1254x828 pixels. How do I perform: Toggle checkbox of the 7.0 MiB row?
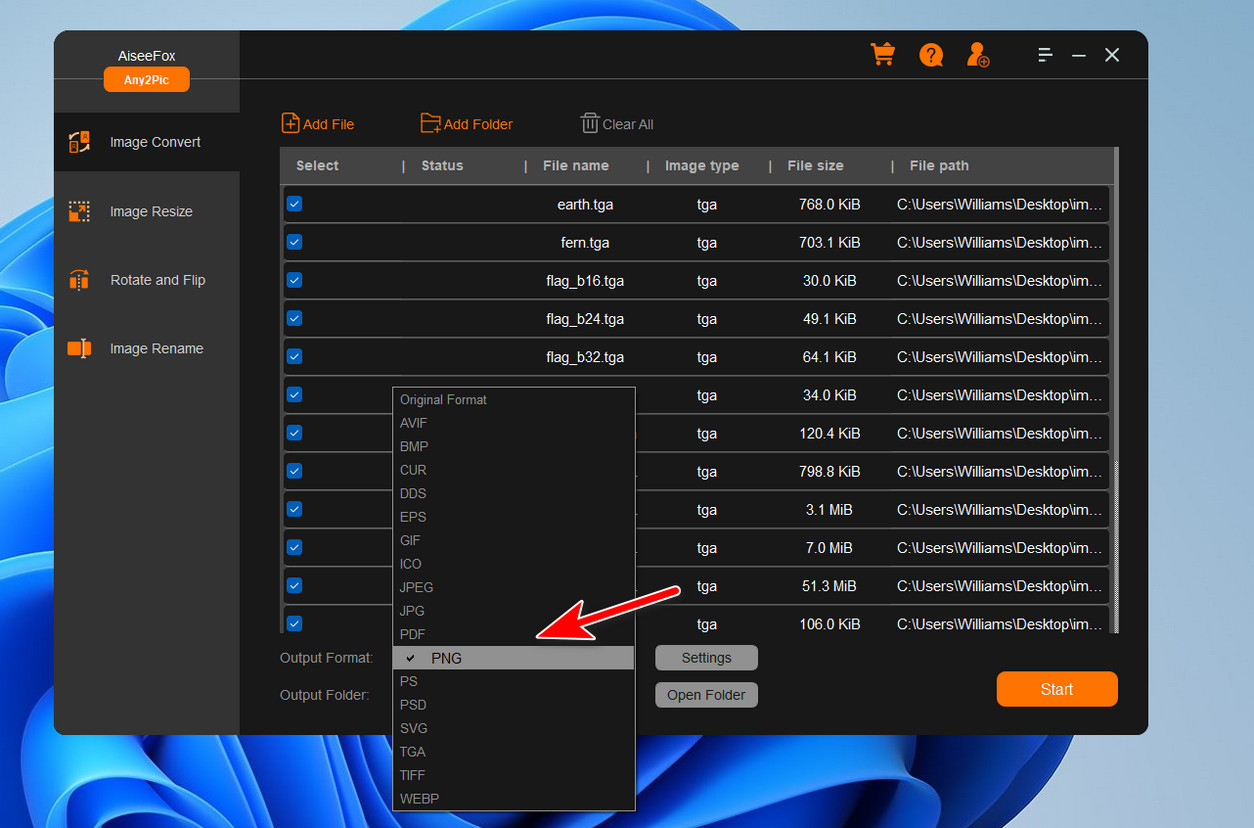294,547
